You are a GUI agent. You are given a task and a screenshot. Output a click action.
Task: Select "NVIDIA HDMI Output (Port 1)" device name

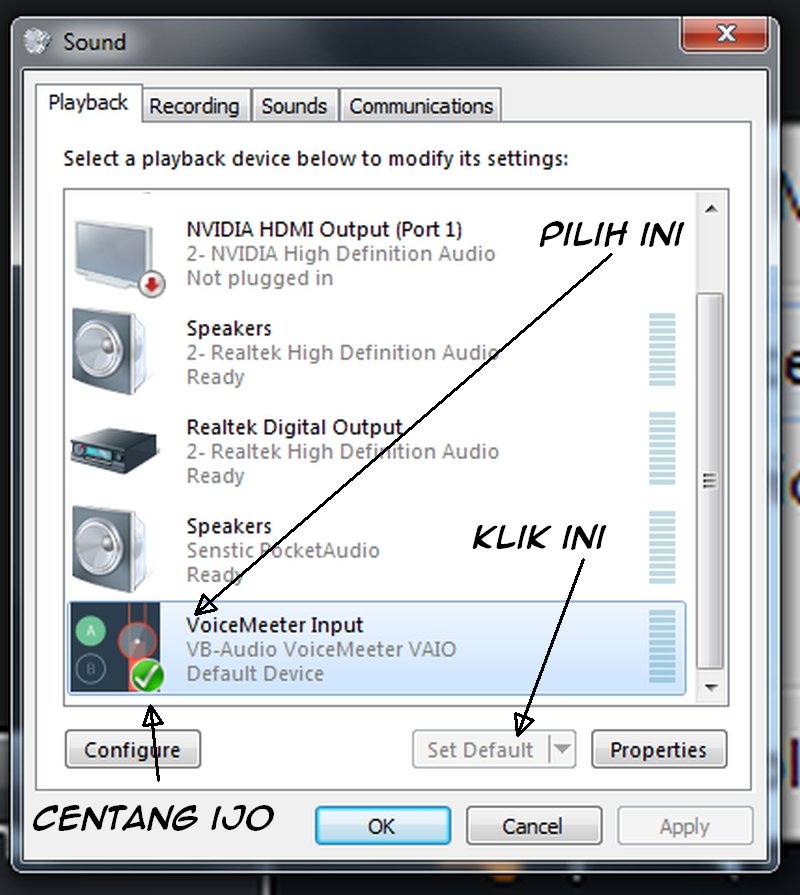click(x=324, y=229)
